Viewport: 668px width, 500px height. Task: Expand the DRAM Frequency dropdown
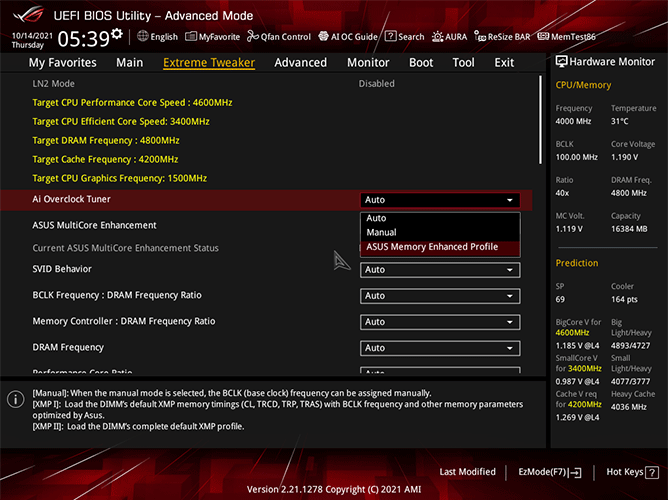pyautogui.click(x=440, y=348)
